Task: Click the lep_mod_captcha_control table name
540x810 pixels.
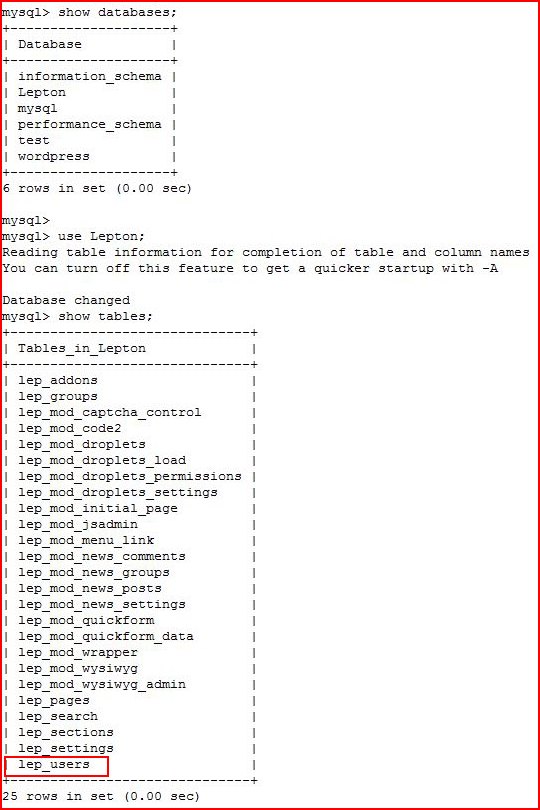Action: click(x=110, y=412)
